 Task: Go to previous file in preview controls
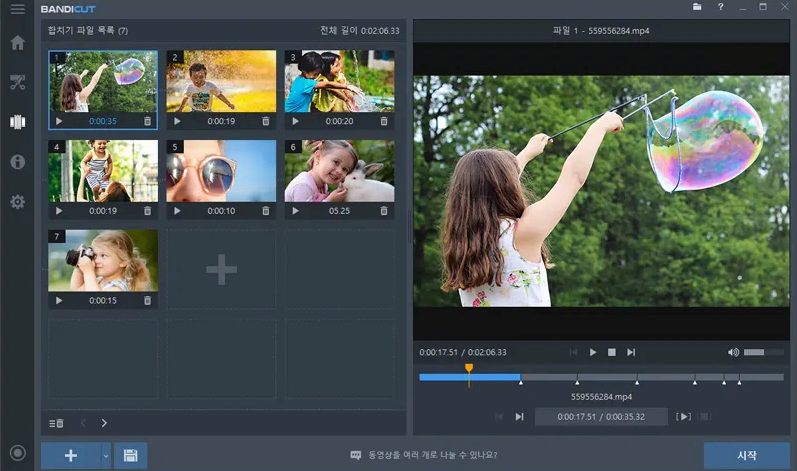(573, 352)
